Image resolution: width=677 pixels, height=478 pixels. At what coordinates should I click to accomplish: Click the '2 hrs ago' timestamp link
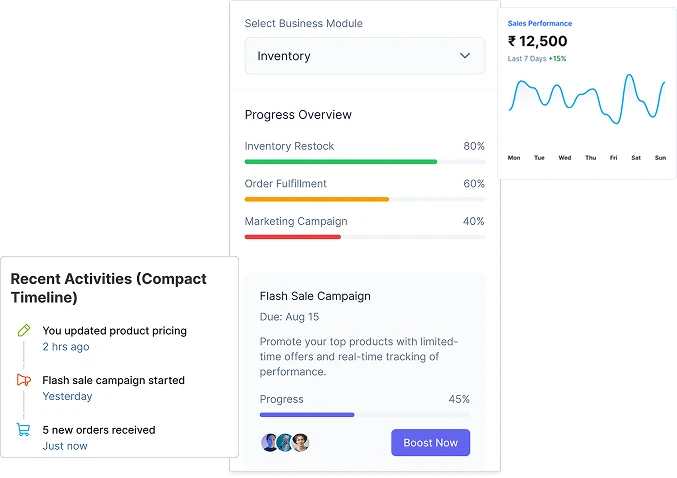tap(65, 347)
